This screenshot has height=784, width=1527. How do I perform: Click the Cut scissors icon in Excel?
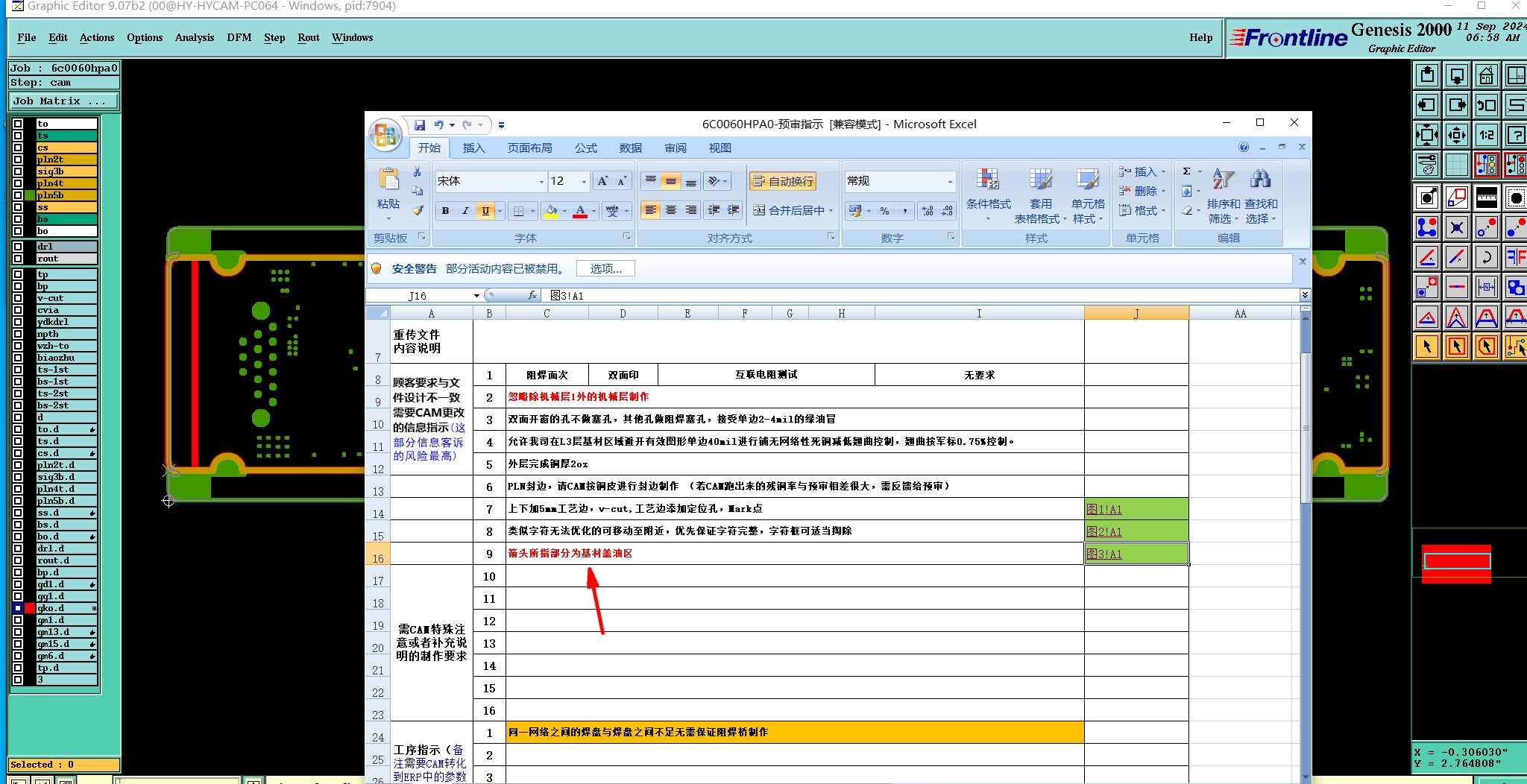[x=418, y=172]
